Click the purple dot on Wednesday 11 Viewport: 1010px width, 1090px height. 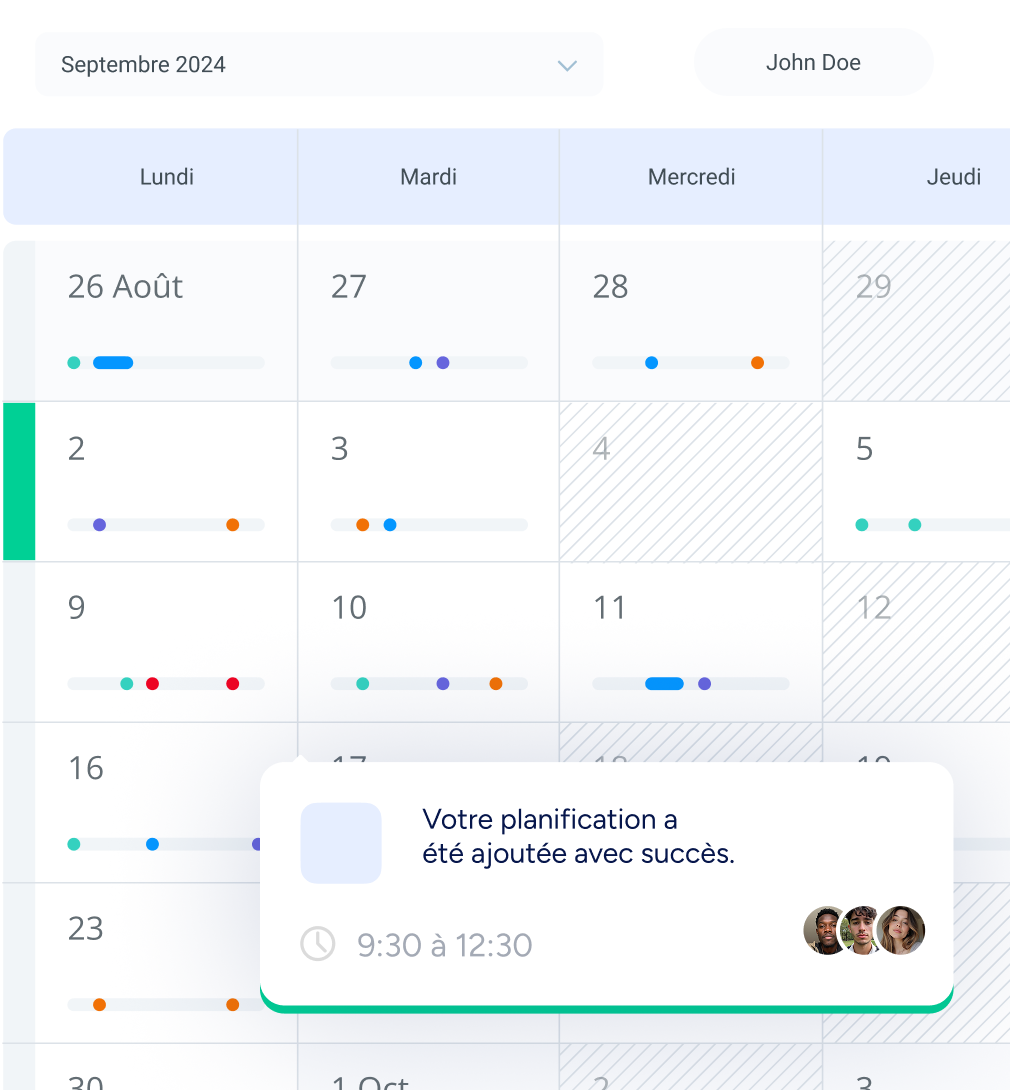[x=705, y=684]
